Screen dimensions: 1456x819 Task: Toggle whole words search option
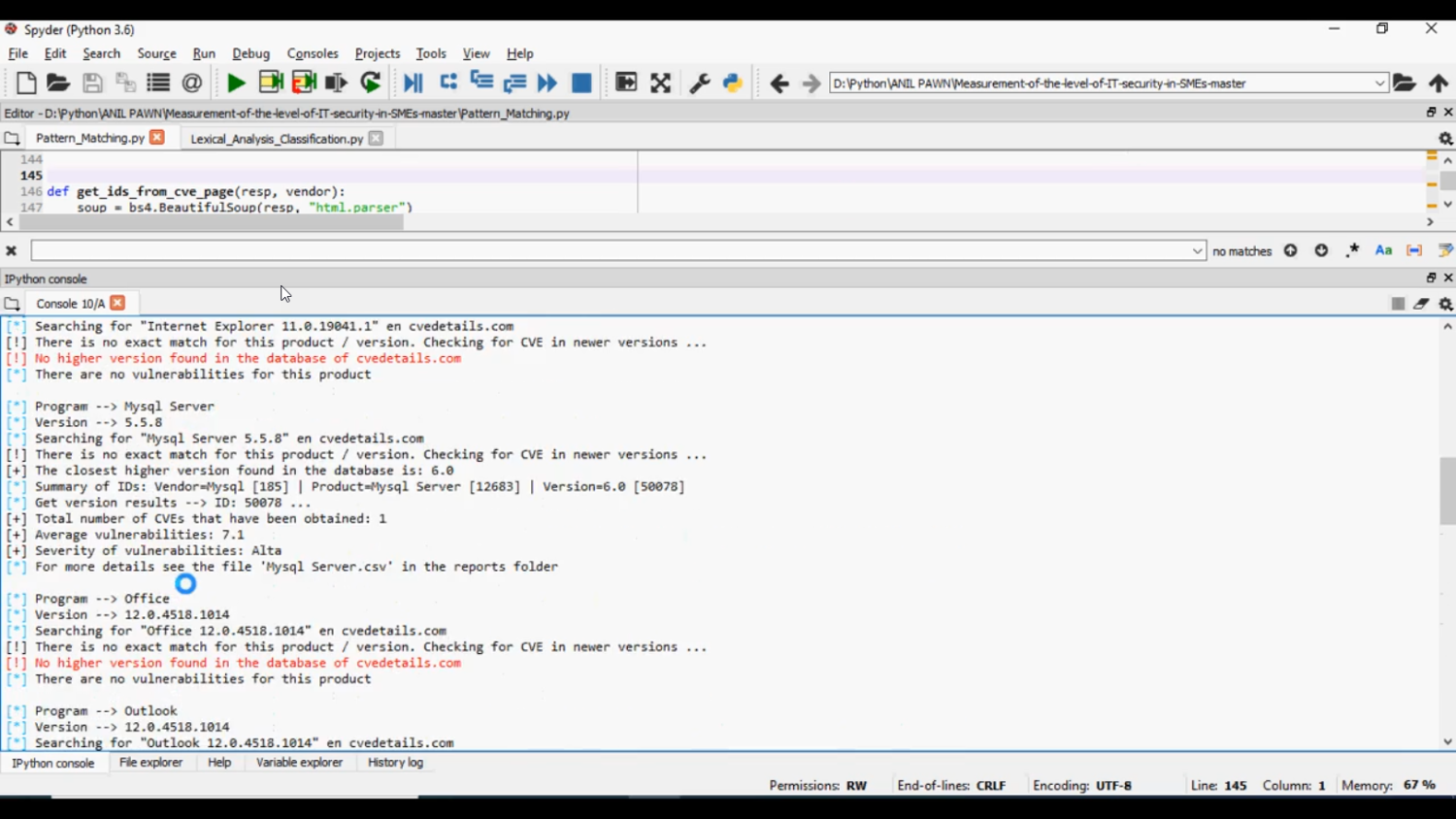click(1415, 250)
